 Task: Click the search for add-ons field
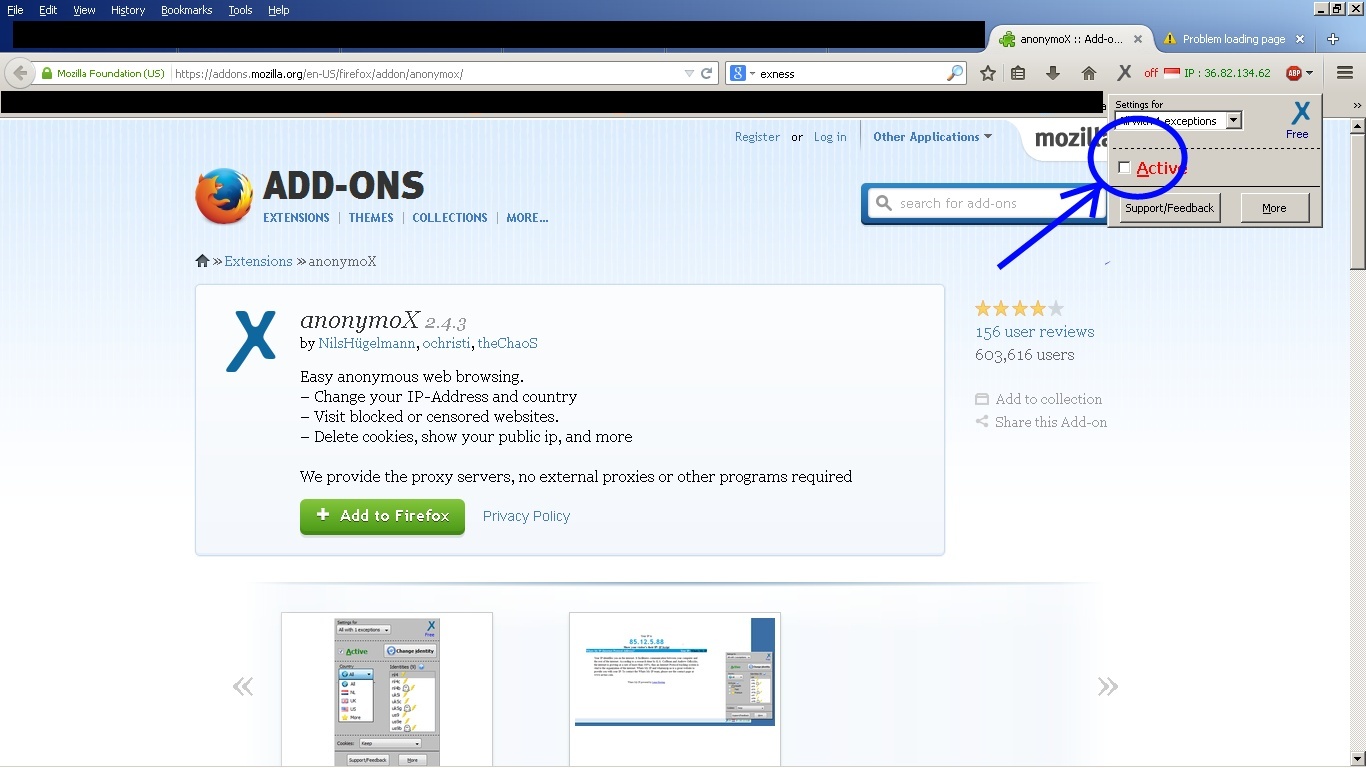click(975, 203)
